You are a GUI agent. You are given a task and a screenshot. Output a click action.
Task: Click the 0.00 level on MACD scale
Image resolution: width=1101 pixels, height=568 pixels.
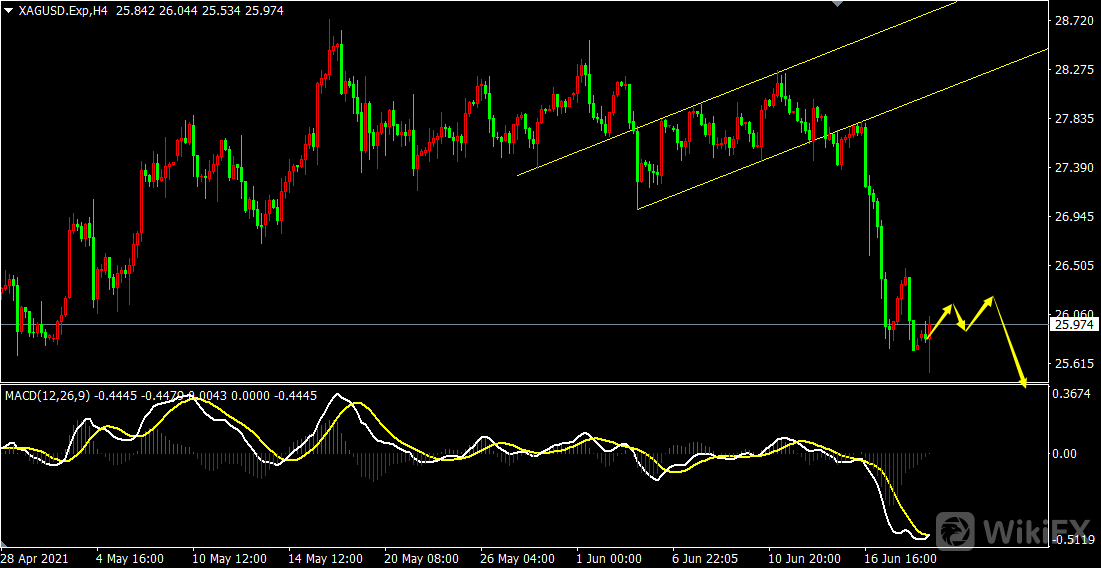click(1066, 454)
